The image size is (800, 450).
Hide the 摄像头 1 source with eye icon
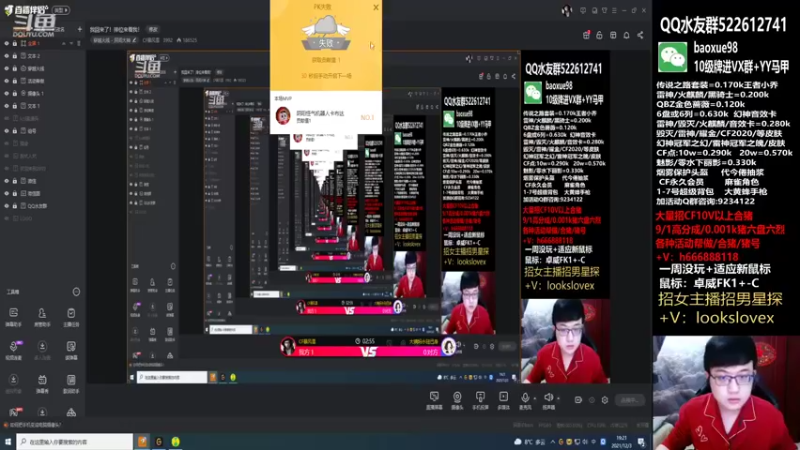click(x=7, y=93)
